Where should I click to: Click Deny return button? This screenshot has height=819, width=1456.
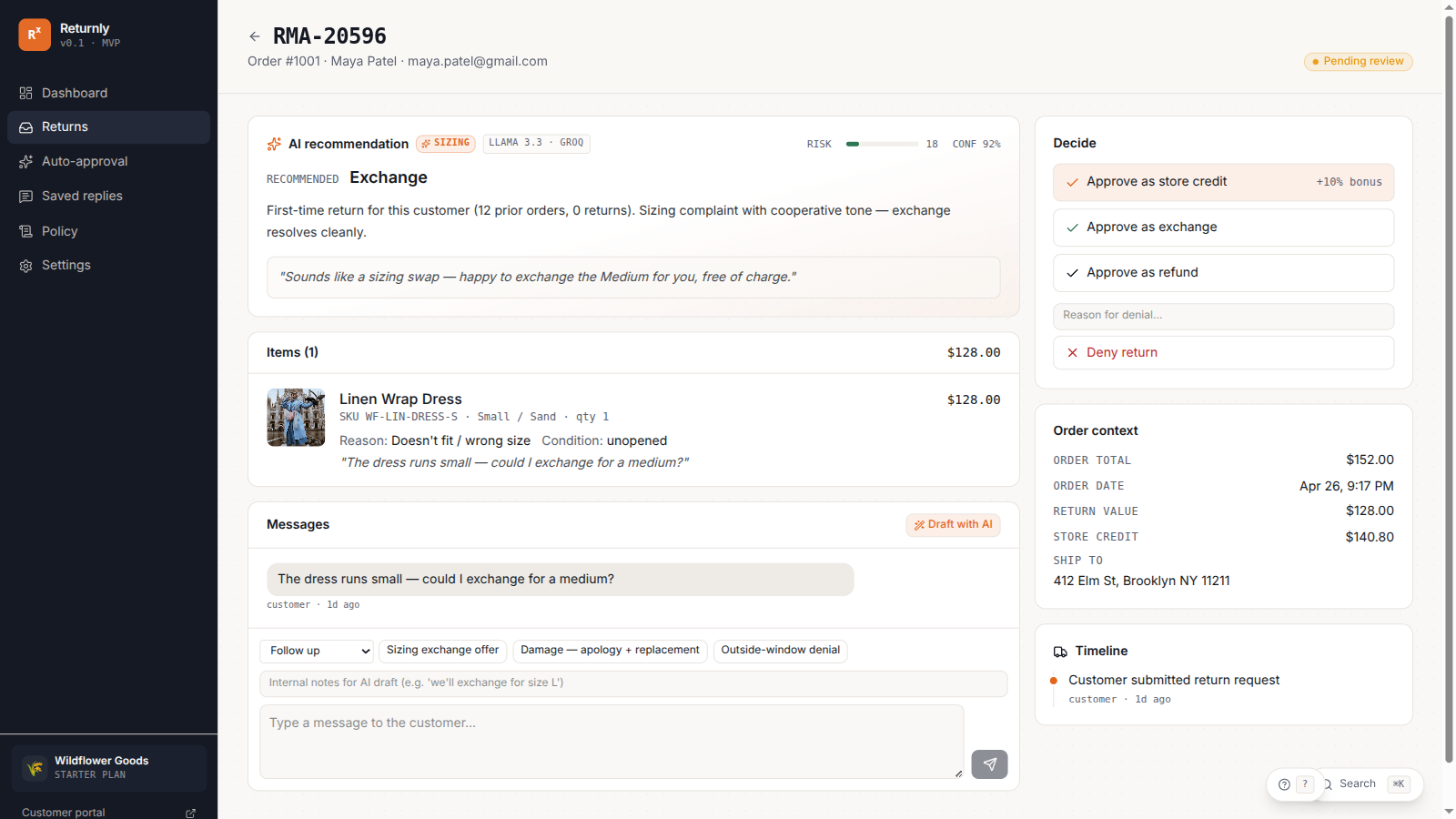[1223, 353]
